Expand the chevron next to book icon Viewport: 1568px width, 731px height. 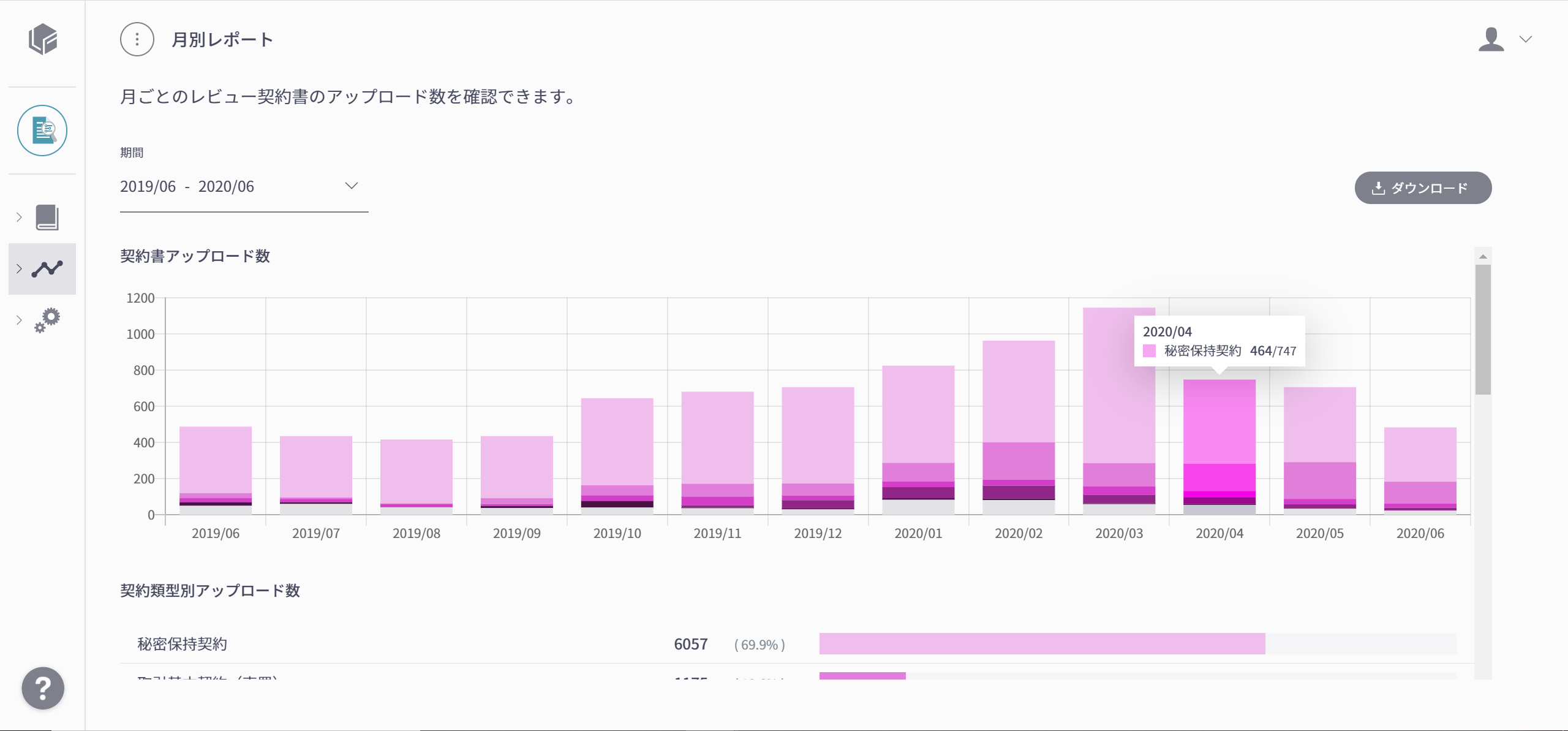pos(19,218)
